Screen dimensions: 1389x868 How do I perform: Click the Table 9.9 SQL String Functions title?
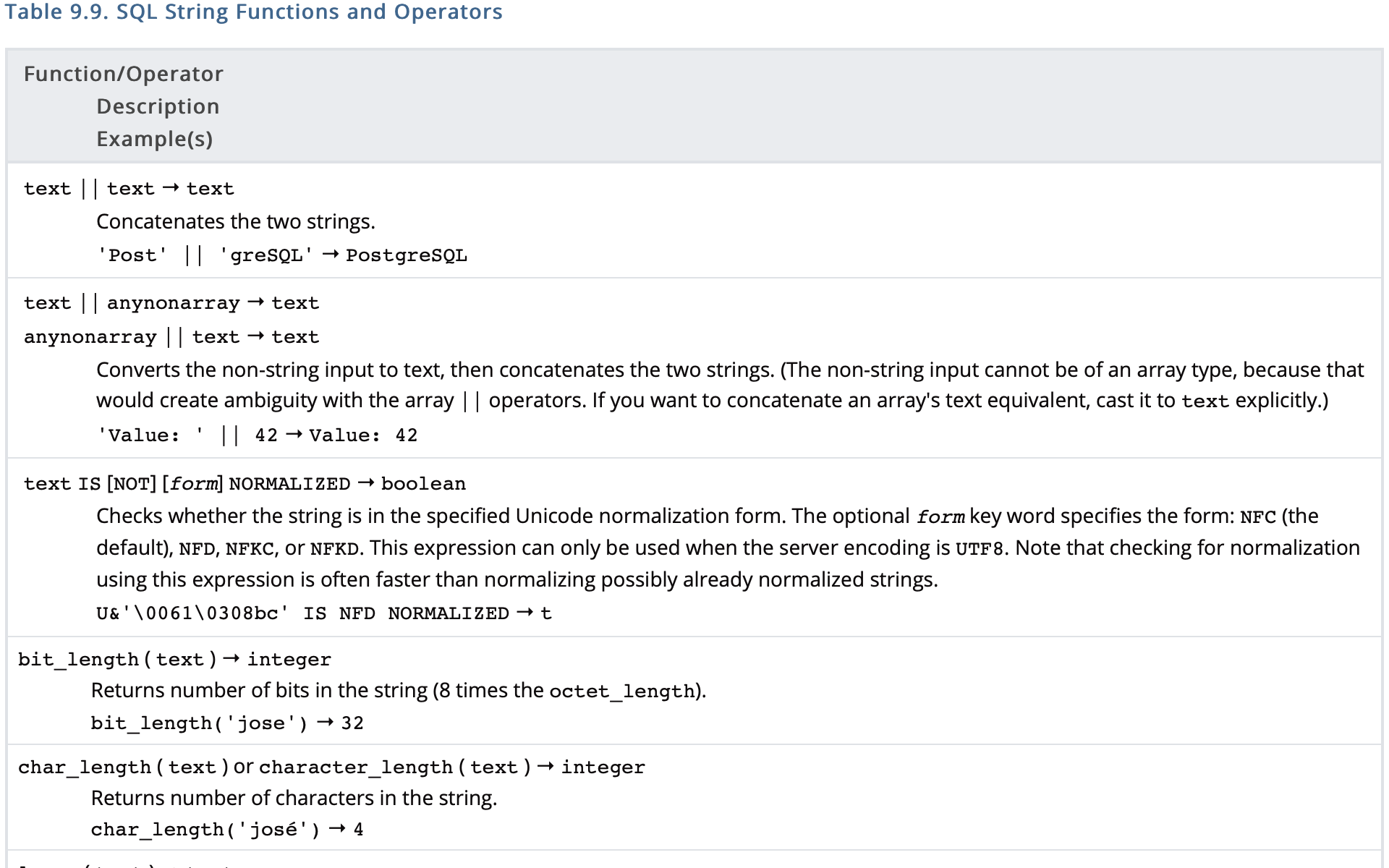[253, 12]
